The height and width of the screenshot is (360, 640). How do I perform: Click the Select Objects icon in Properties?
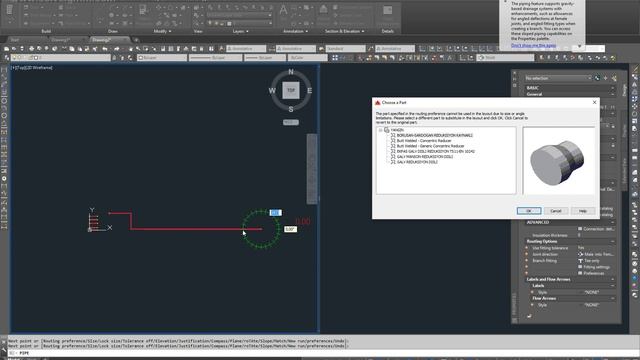pos(605,78)
